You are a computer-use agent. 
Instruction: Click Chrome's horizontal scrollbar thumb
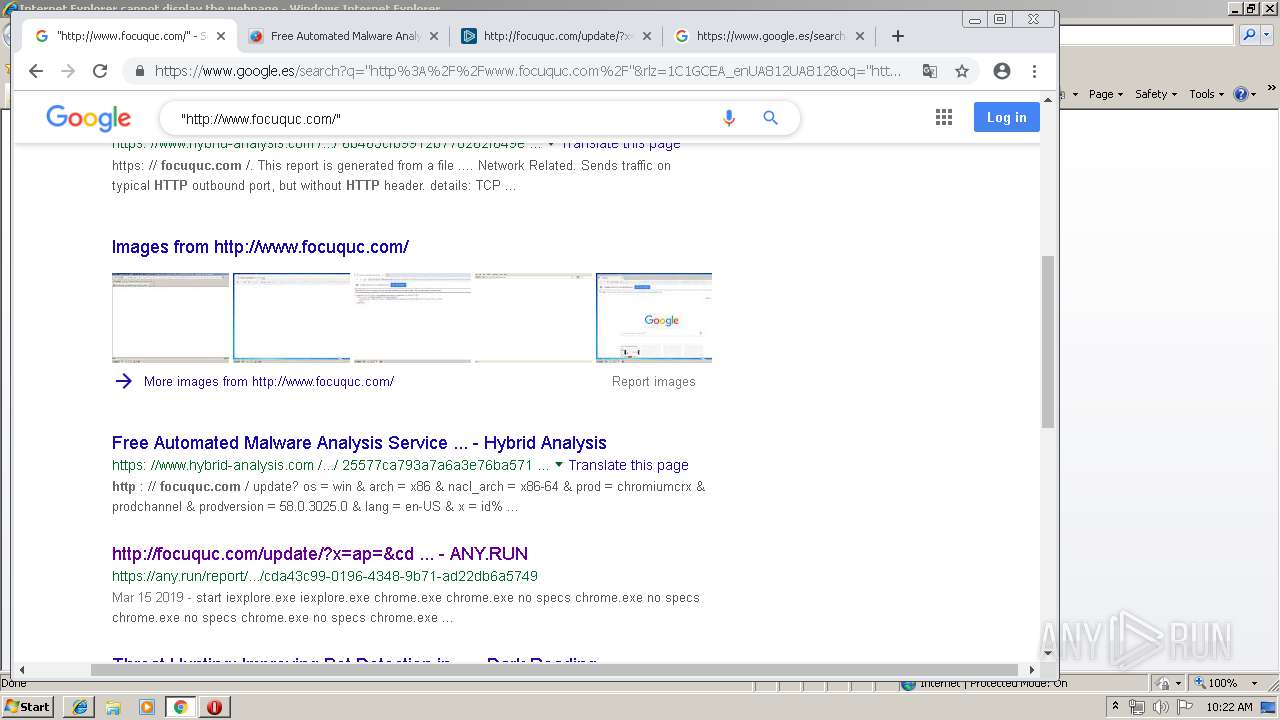coord(554,670)
